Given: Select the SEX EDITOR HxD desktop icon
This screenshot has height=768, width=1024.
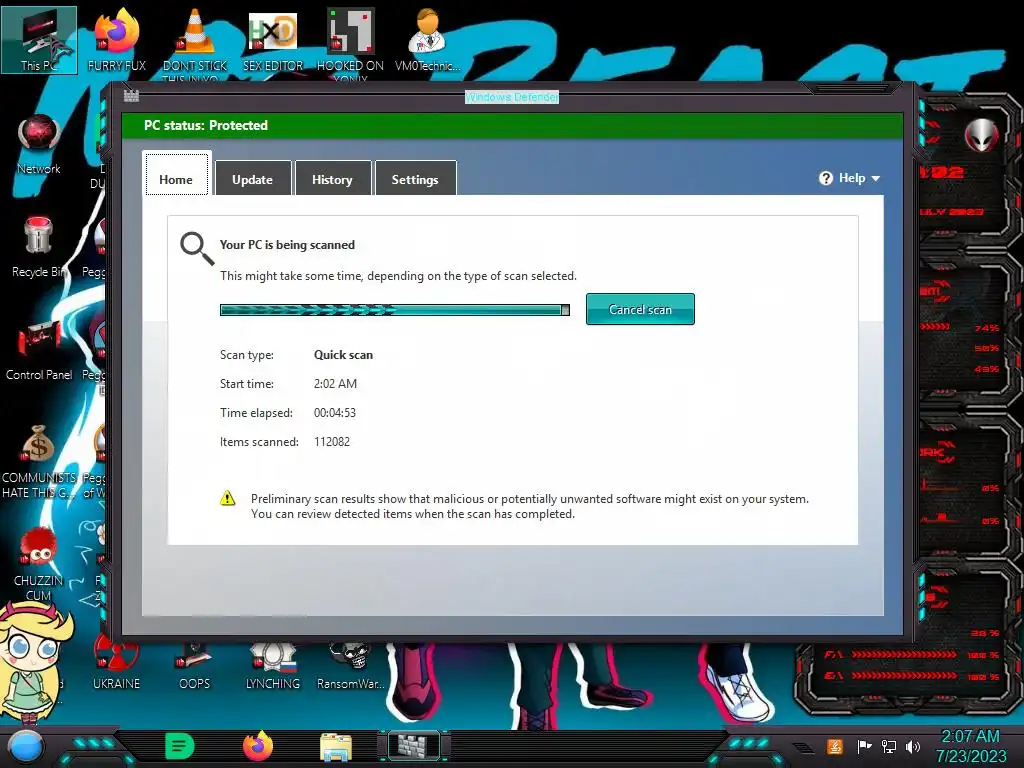Looking at the screenshot, I should click(273, 40).
